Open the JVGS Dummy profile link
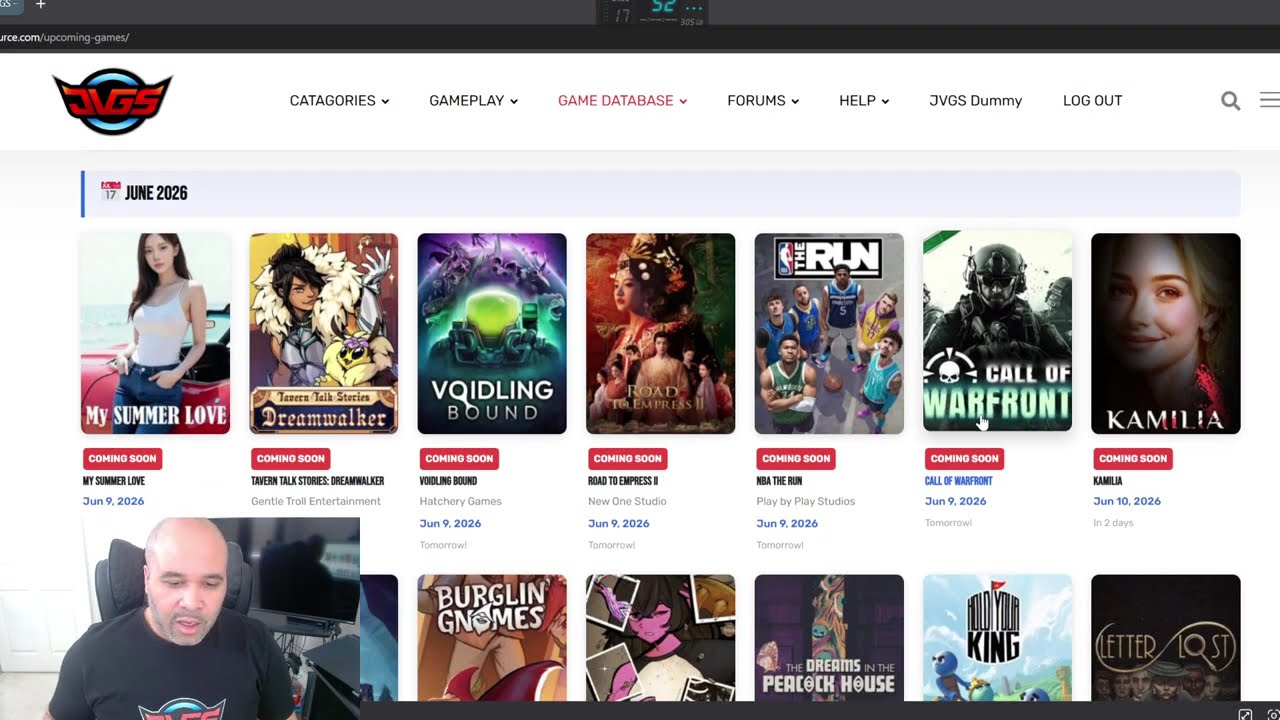The image size is (1280, 720). [x=975, y=101]
